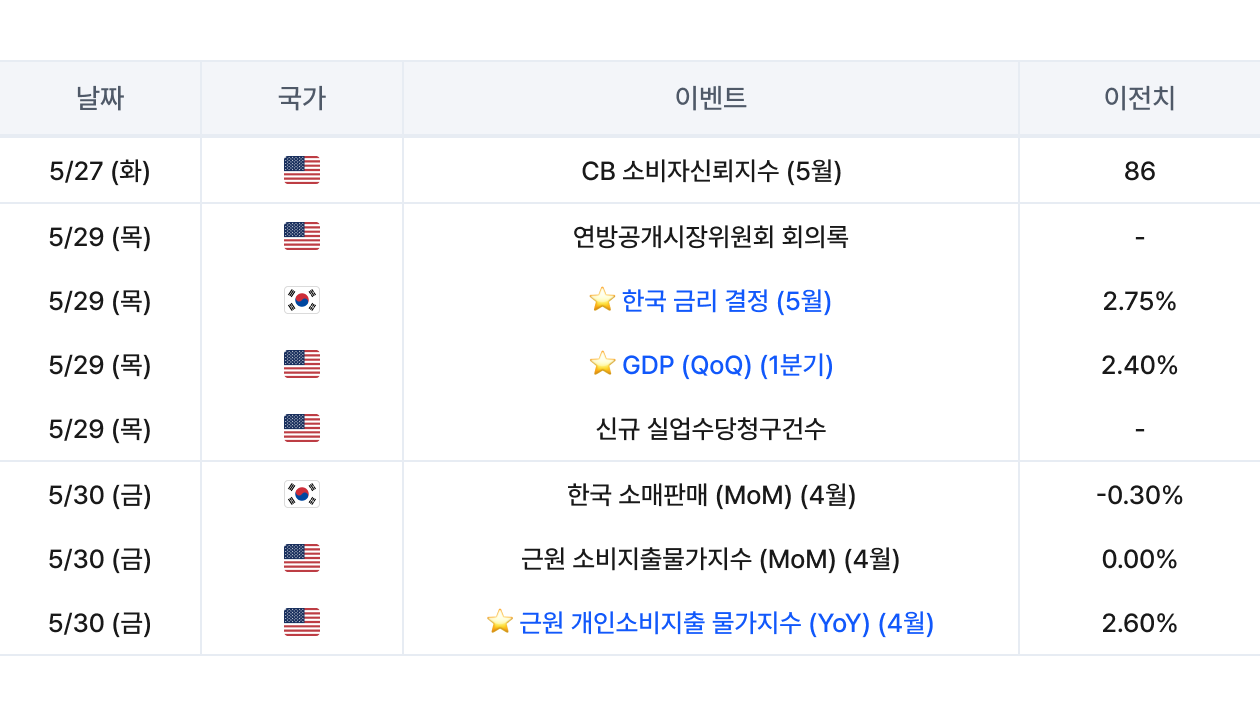Click US flag in FOMC minutes row
1260x716 pixels.
tap(301, 237)
